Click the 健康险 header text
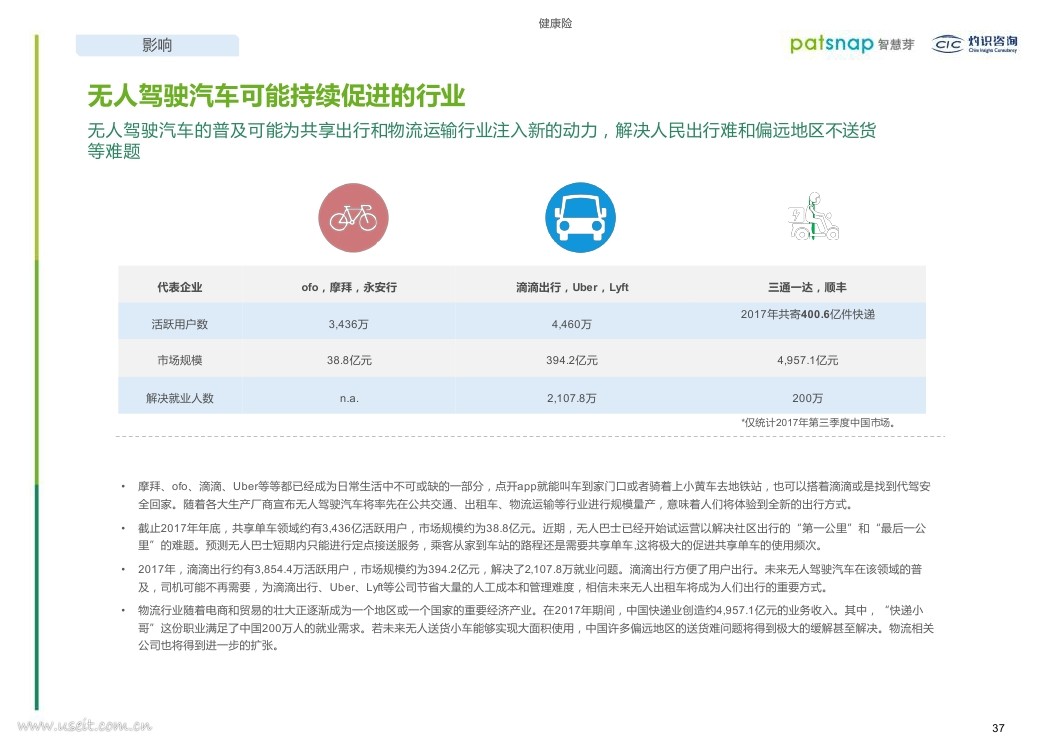This screenshot has height=744, width=1053. [x=555, y=24]
